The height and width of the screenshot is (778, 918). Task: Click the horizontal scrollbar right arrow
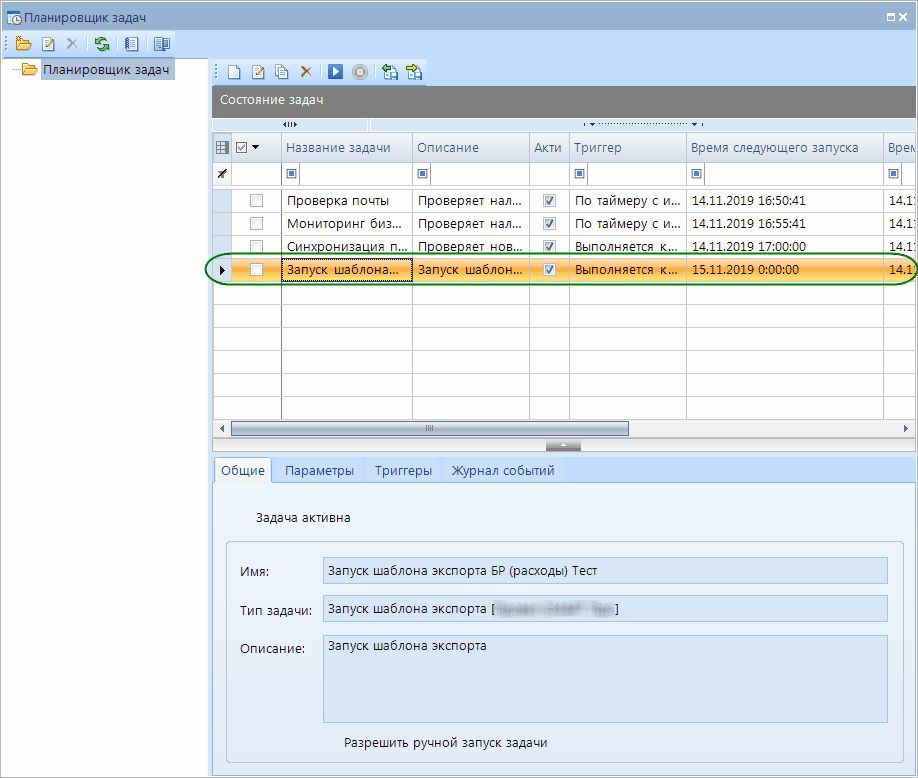907,428
